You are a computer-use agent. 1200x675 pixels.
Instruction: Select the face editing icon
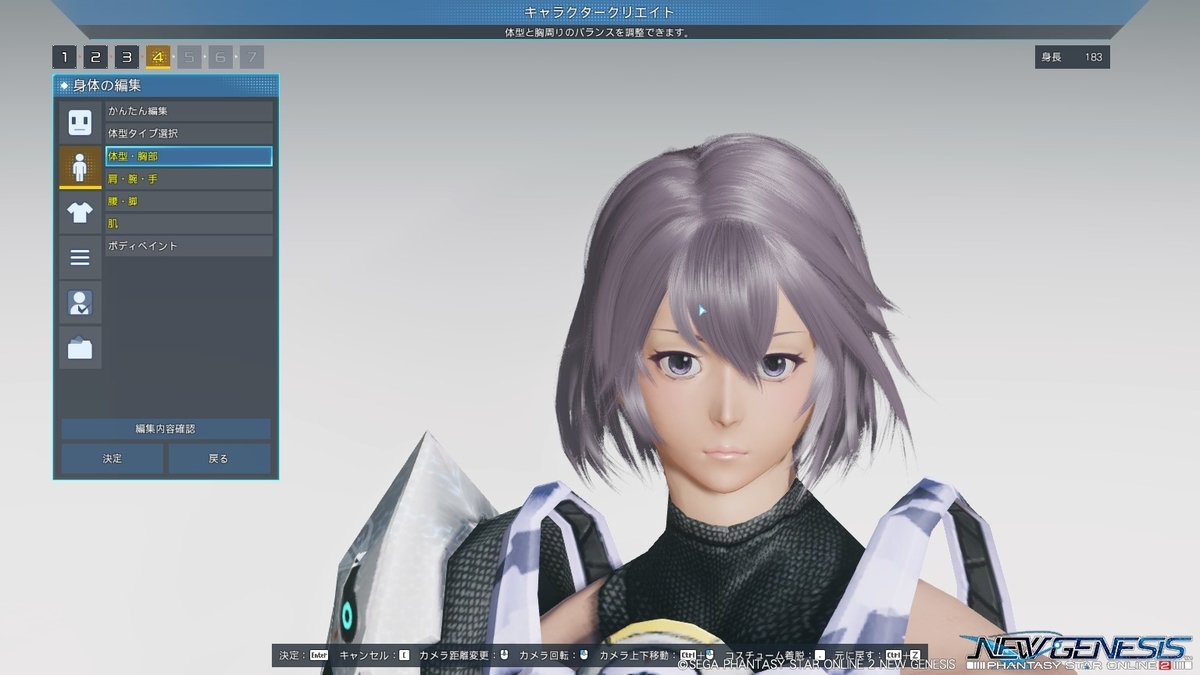(x=80, y=122)
